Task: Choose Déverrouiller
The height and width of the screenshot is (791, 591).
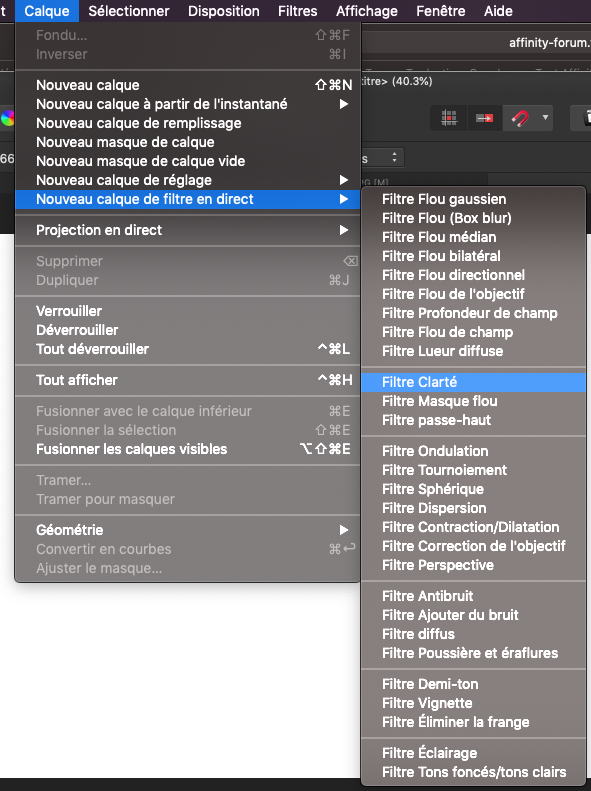Action: click(x=188, y=330)
